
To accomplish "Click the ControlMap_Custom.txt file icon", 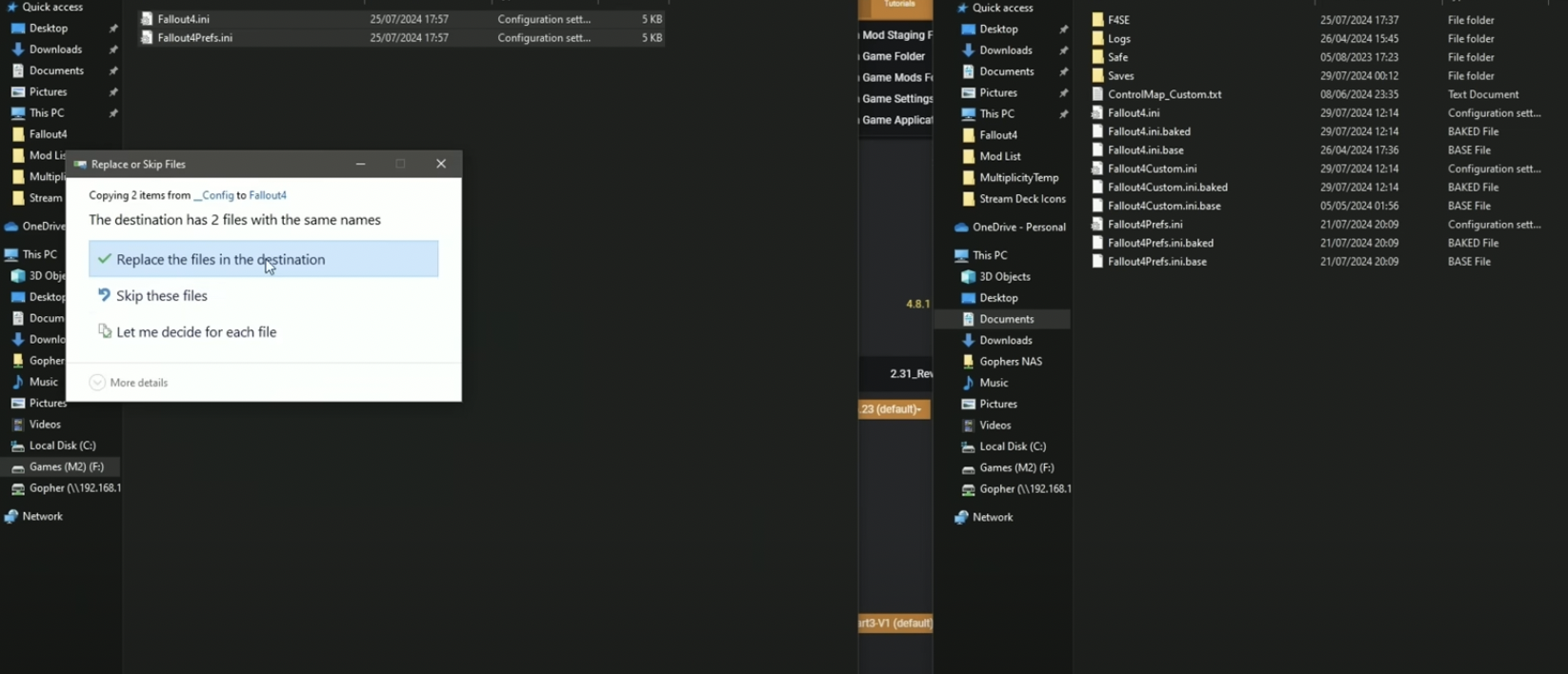I will (x=1097, y=94).
